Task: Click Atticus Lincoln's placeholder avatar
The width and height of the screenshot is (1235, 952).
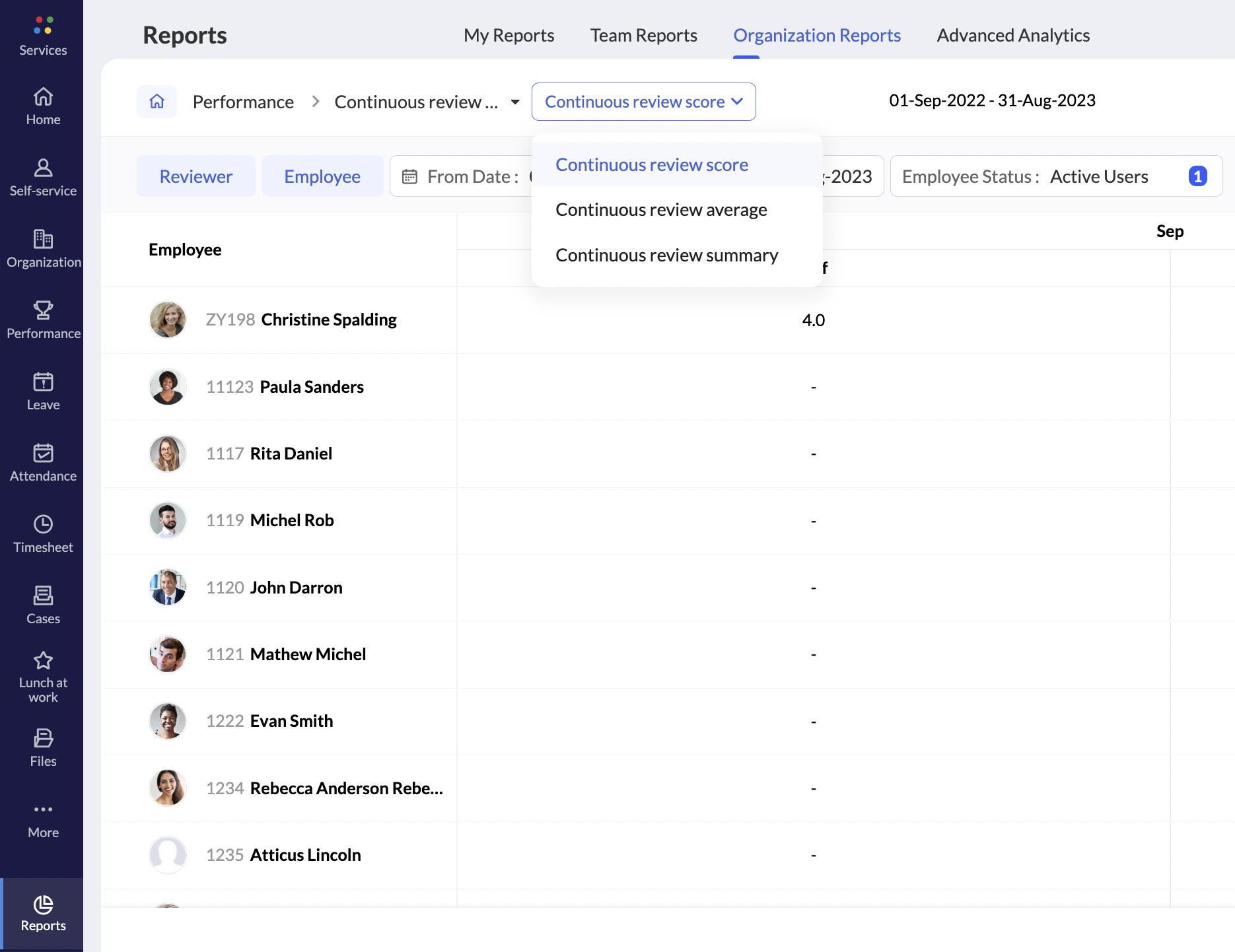Action: tap(168, 855)
